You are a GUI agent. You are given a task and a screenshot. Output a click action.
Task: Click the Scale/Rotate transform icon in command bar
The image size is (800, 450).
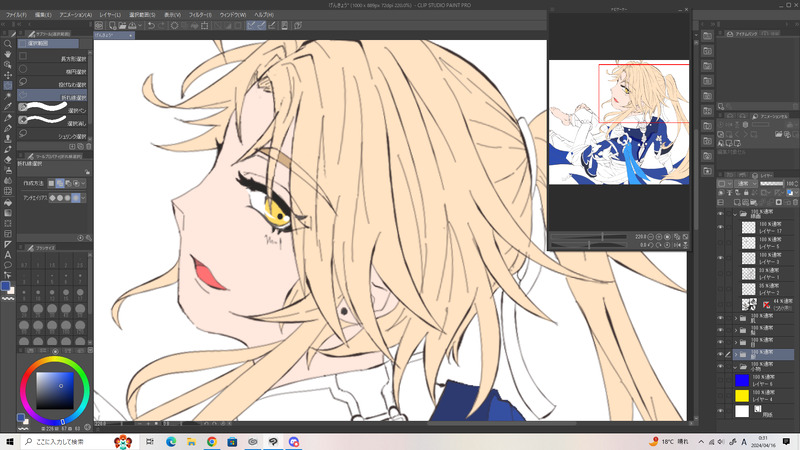(x=205, y=25)
